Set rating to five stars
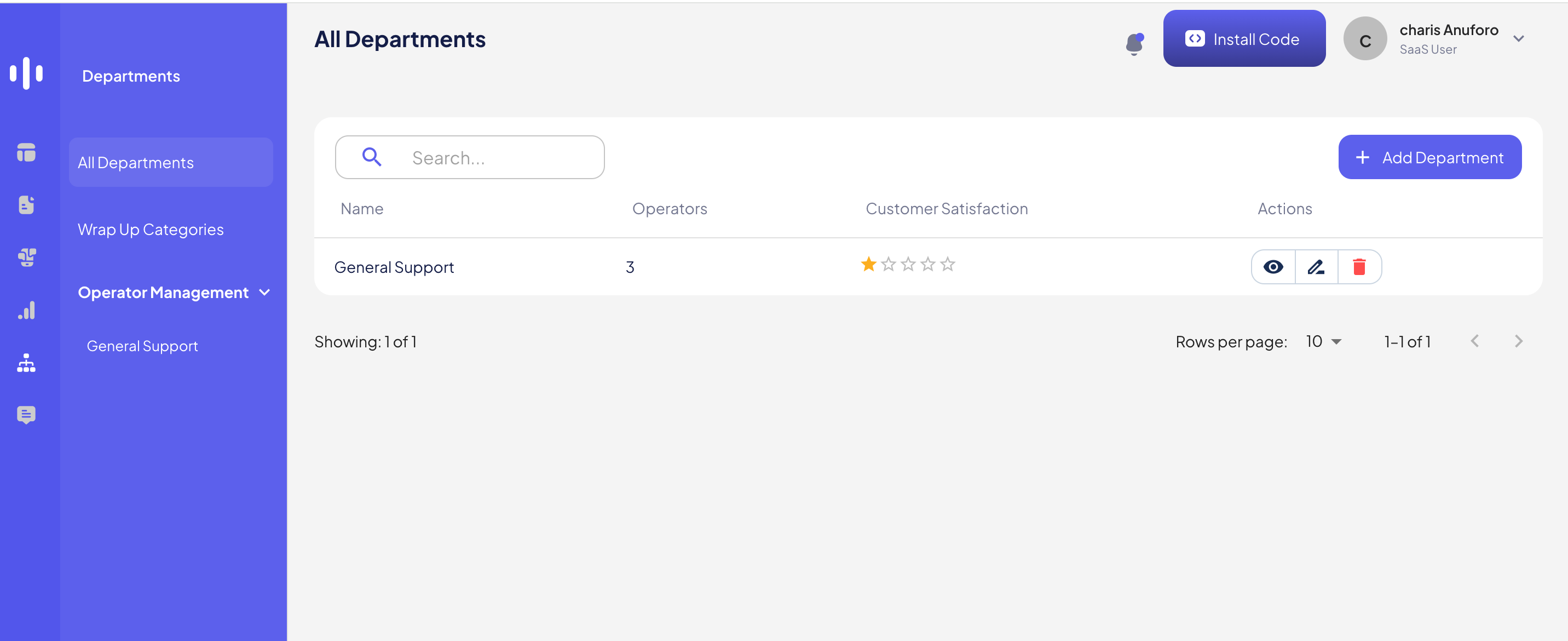Screen dimensions: 1568x641 tap(947, 265)
